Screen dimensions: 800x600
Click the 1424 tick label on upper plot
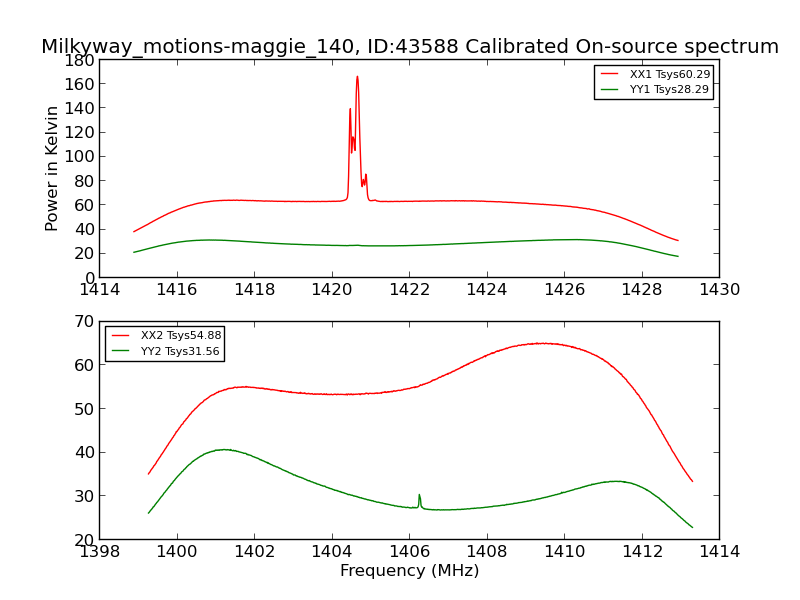tap(487, 290)
